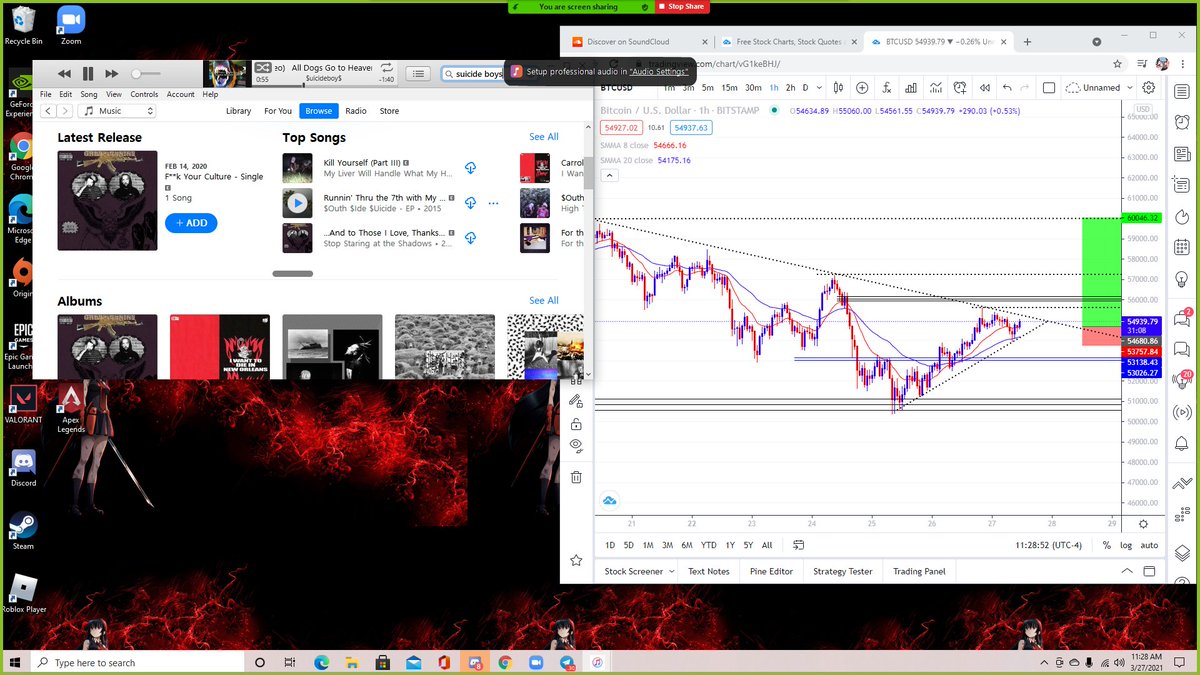The image size is (1200, 675).
Task: Start bar replay mode
Action: [x=985, y=88]
